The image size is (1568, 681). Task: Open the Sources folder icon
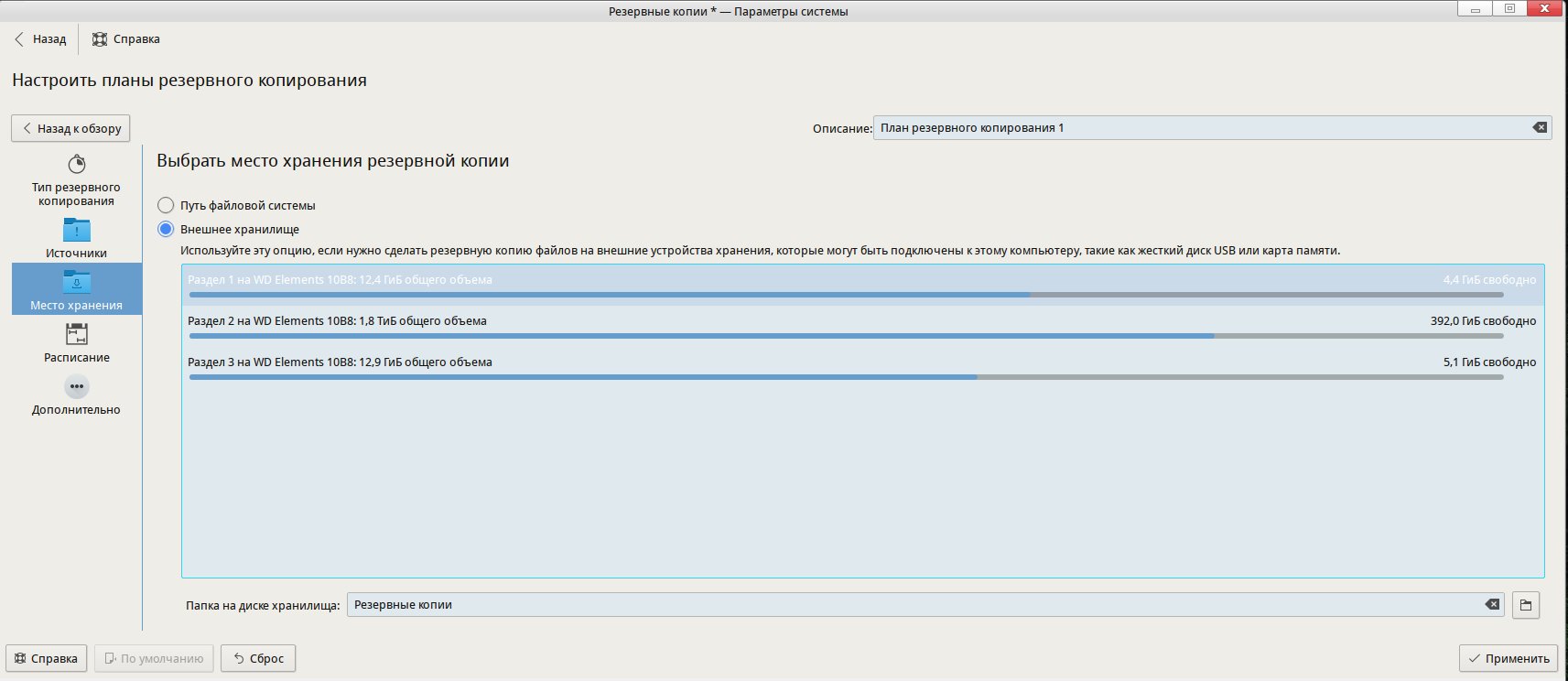click(77, 230)
